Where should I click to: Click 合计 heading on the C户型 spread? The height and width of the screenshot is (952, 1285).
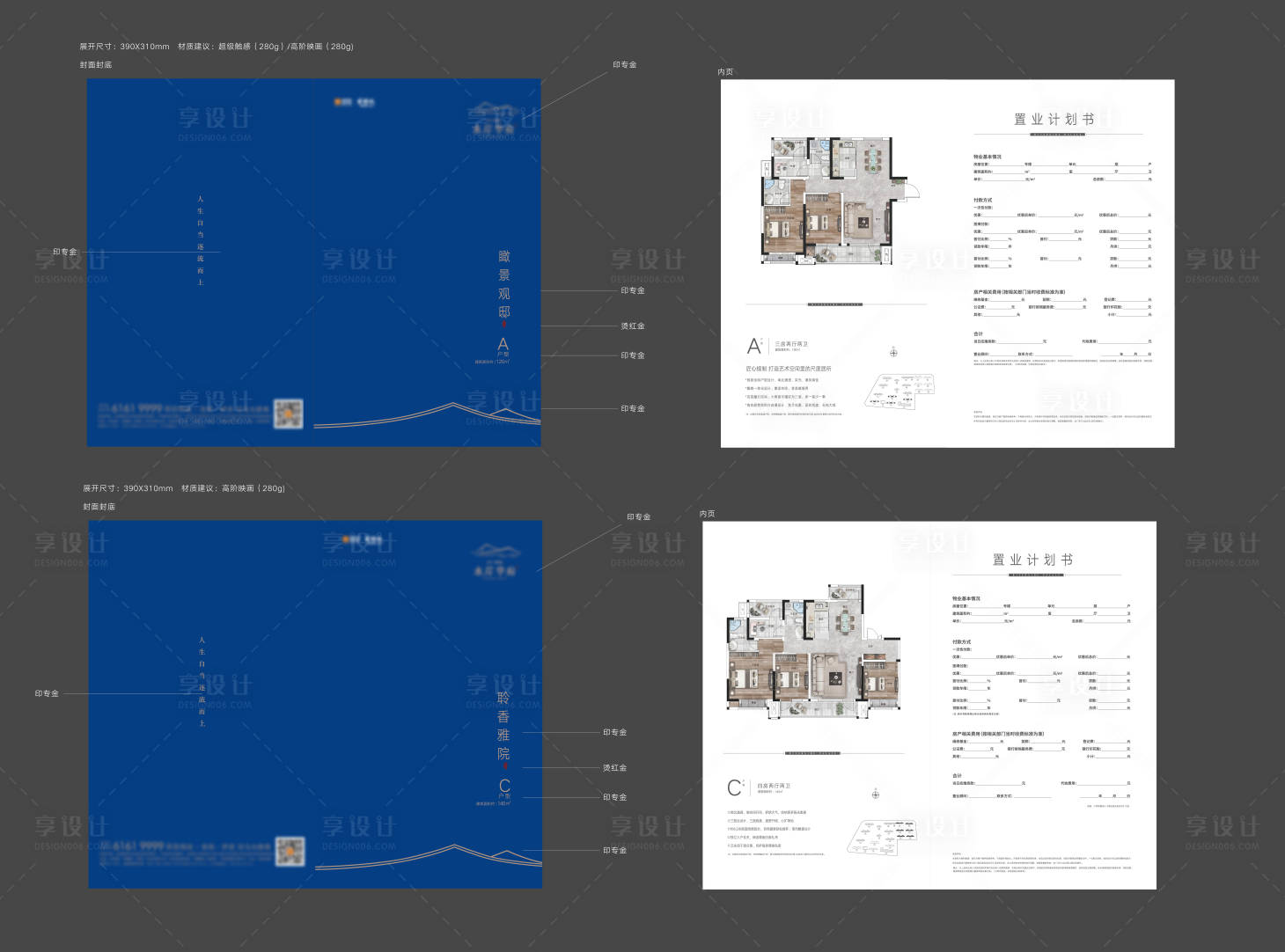click(957, 775)
